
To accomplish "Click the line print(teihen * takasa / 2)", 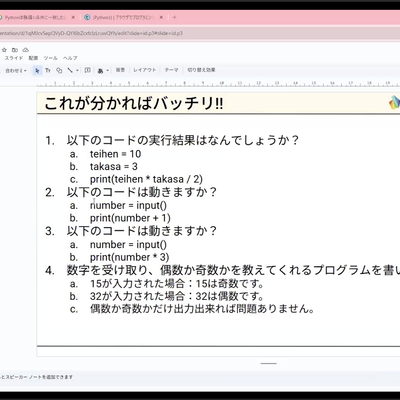I will click(x=146, y=179).
